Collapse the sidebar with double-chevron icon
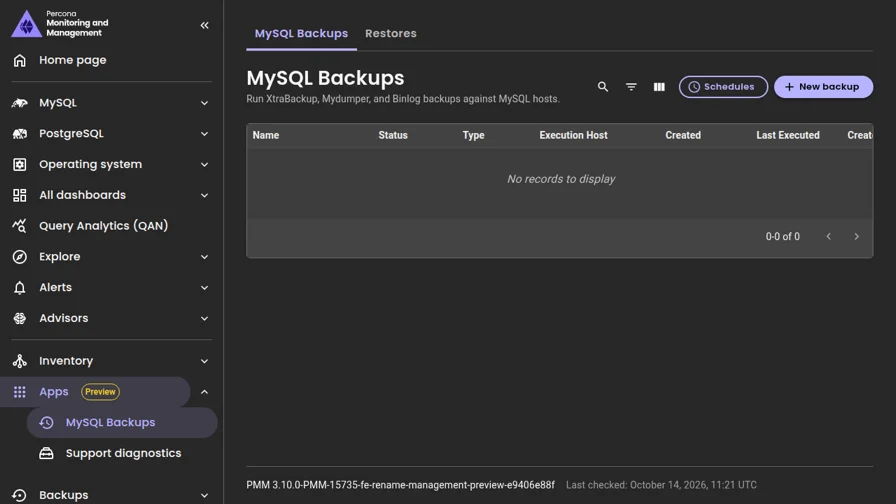This screenshot has width=896, height=504. point(205,25)
